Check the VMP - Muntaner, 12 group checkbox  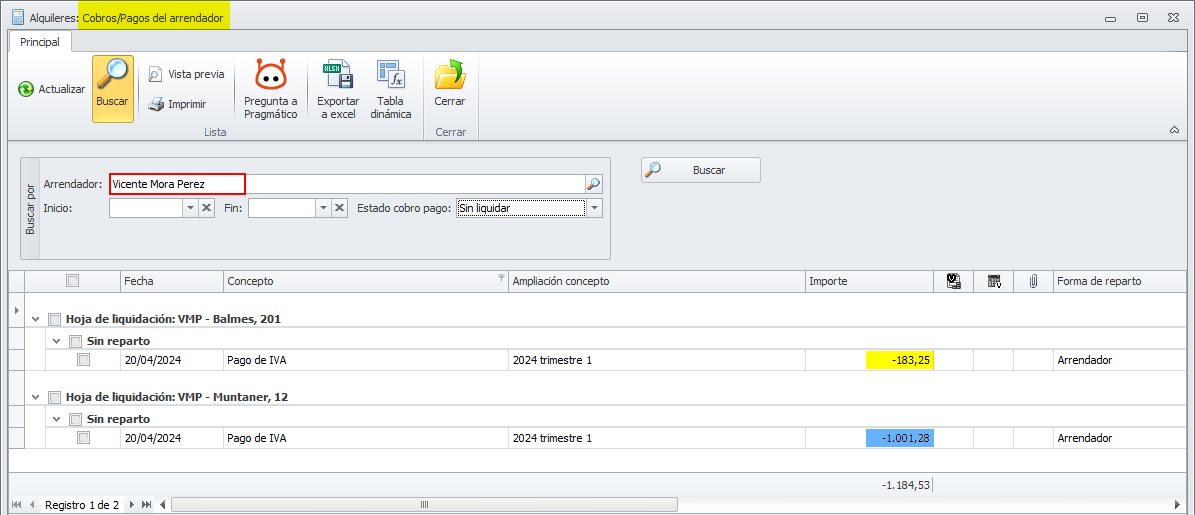54,397
